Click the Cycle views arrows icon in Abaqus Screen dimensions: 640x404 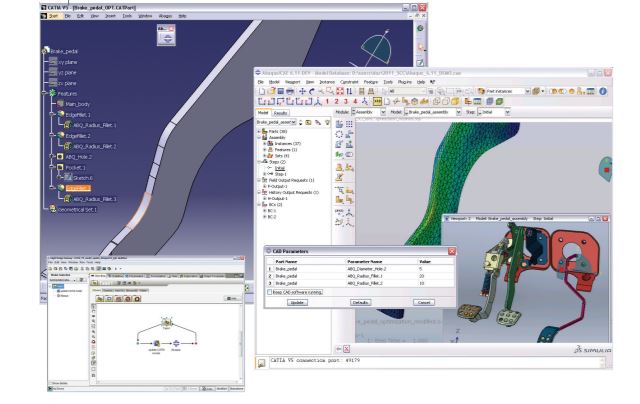pos(349,91)
